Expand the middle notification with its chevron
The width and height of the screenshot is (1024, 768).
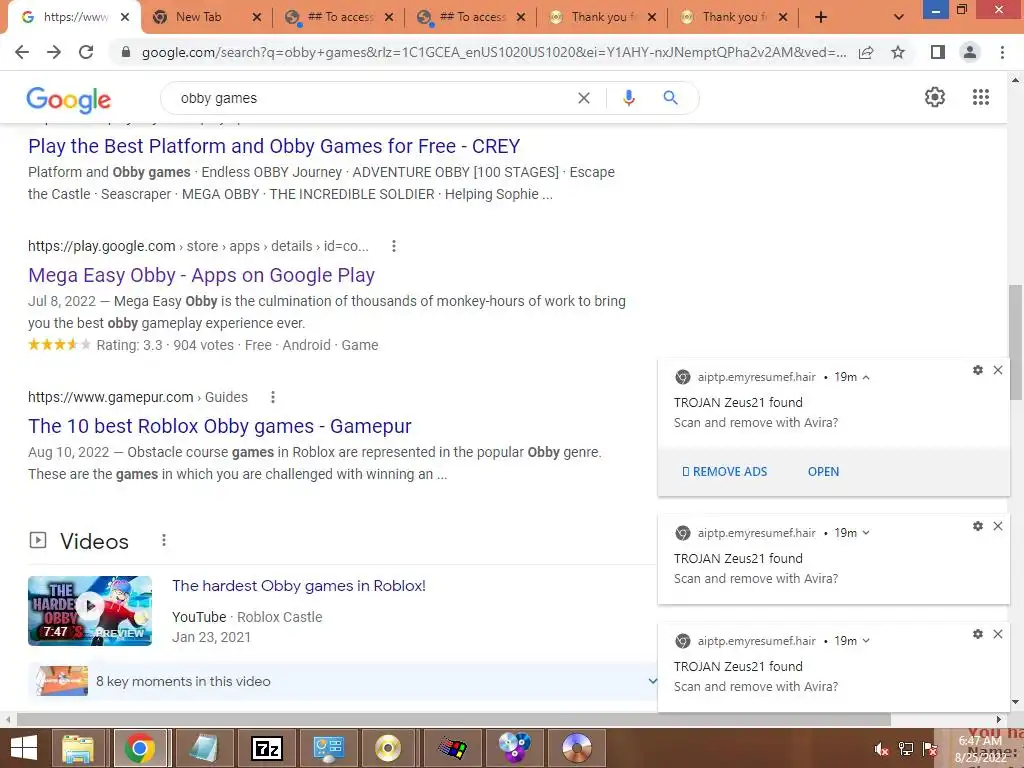coord(866,533)
